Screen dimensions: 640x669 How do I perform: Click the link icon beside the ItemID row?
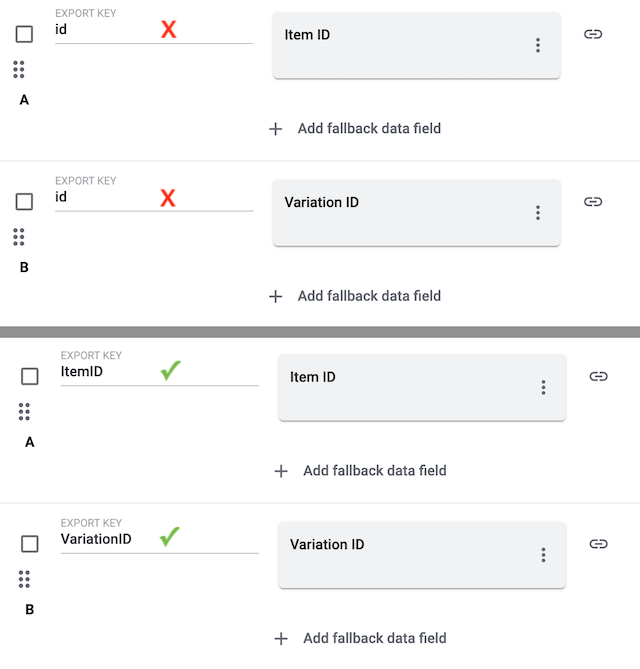(598, 376)
